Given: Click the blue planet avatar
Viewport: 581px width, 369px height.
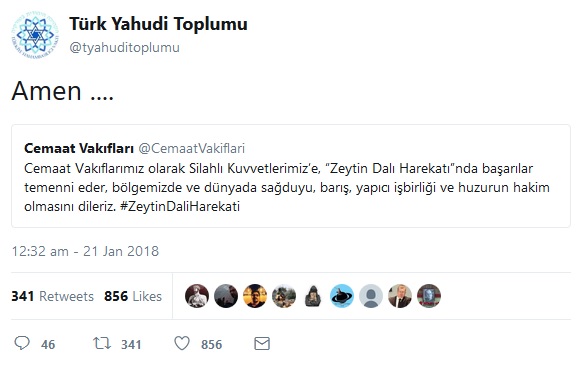Looking at the screenshot, I should point(342,296).
